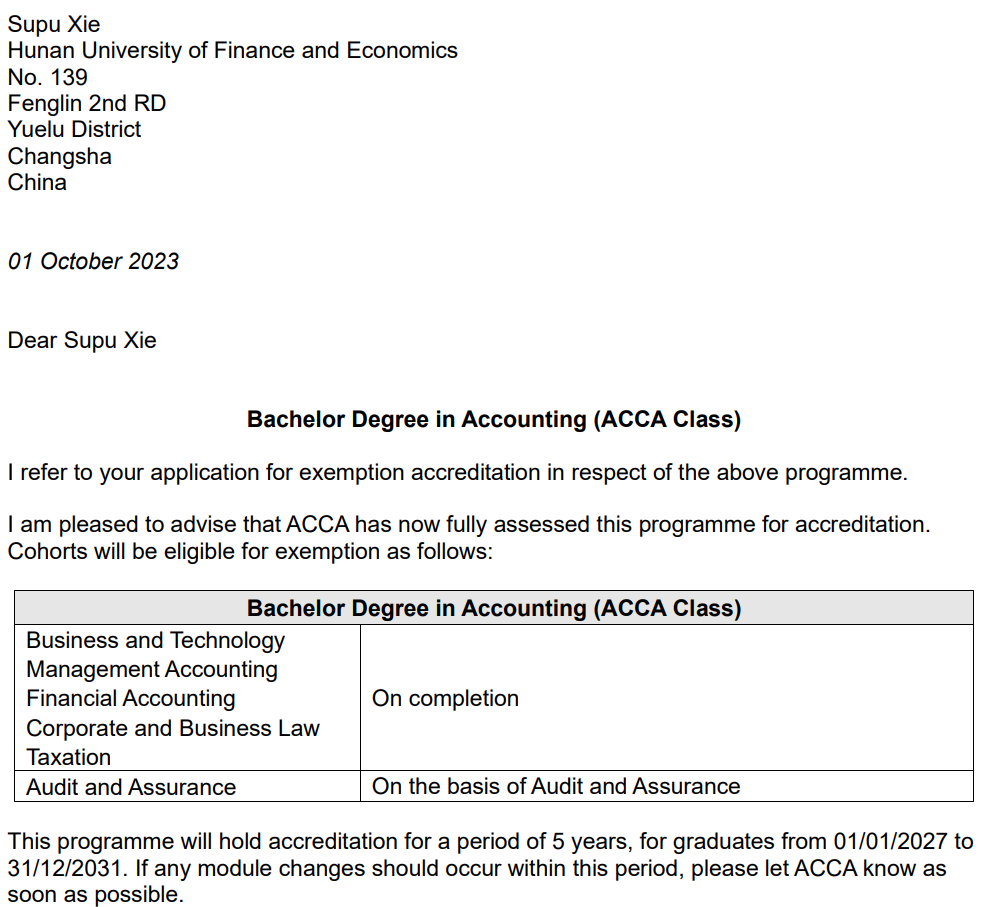This screenshot has height=907, width=988.
Task: Click the 'On the basis of Audit and Assurance' cell
Action: point(556,786)
